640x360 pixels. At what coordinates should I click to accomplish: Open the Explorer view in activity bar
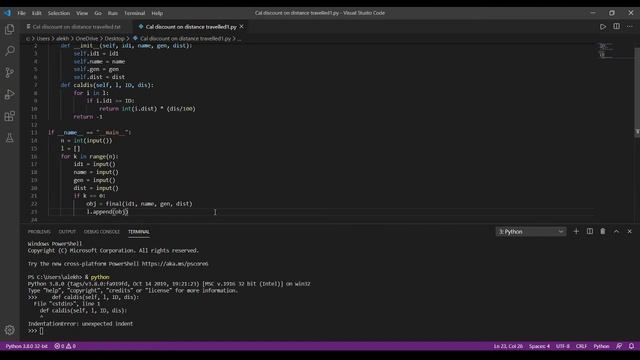pyautogui.click(x=9, y=29)
